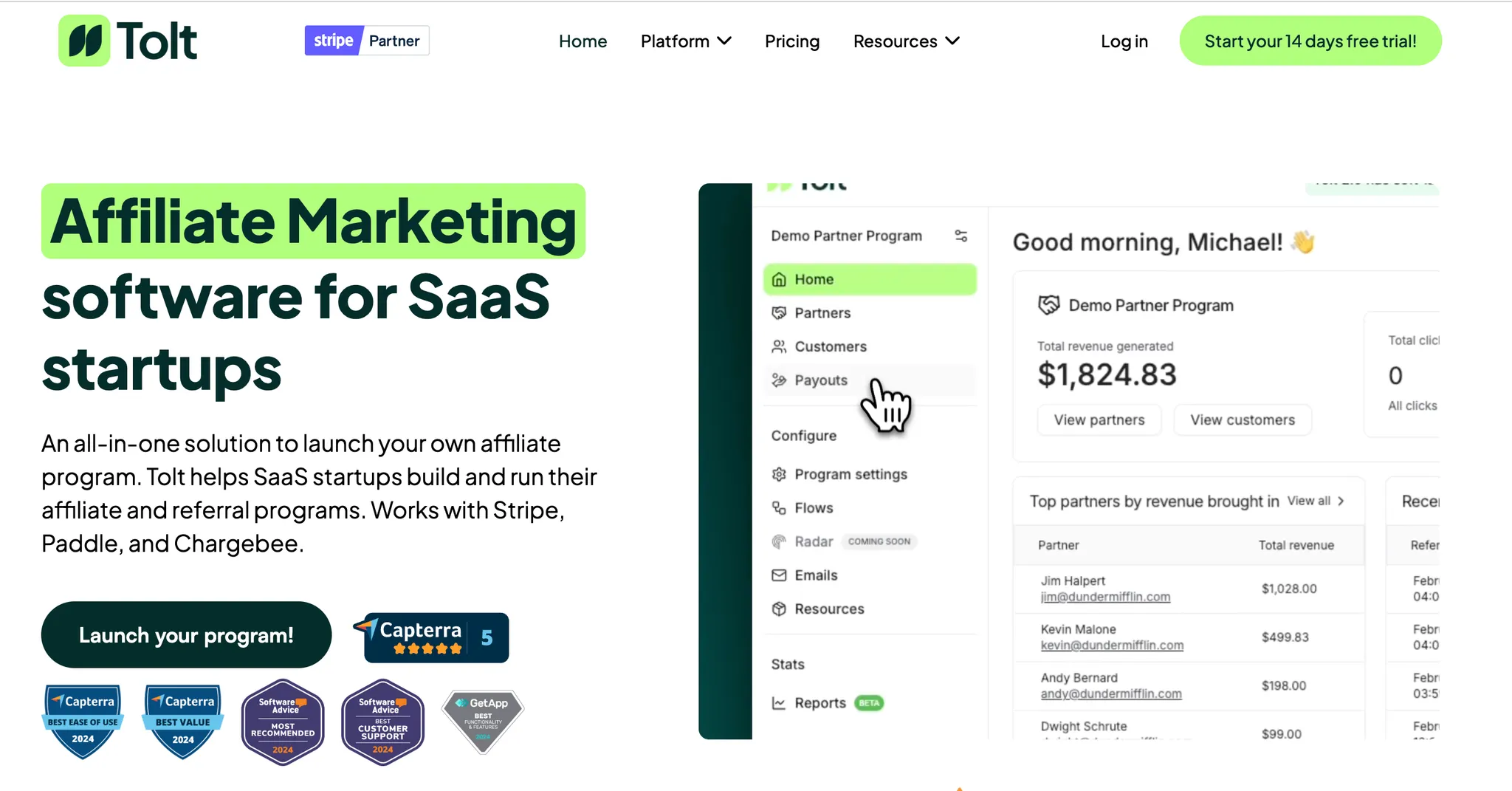Click the GetApp Best Functionality badge
The height and width of the screenshot is (791, 1512).
coord(483,722)
